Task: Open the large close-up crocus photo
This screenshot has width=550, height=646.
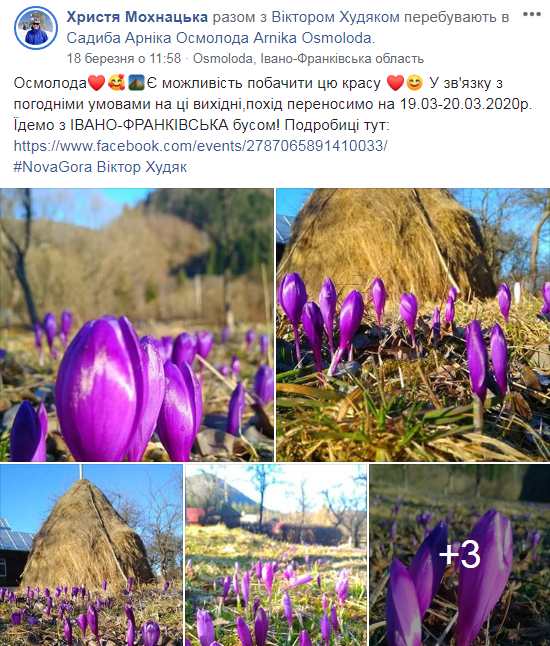Action: 137,325
